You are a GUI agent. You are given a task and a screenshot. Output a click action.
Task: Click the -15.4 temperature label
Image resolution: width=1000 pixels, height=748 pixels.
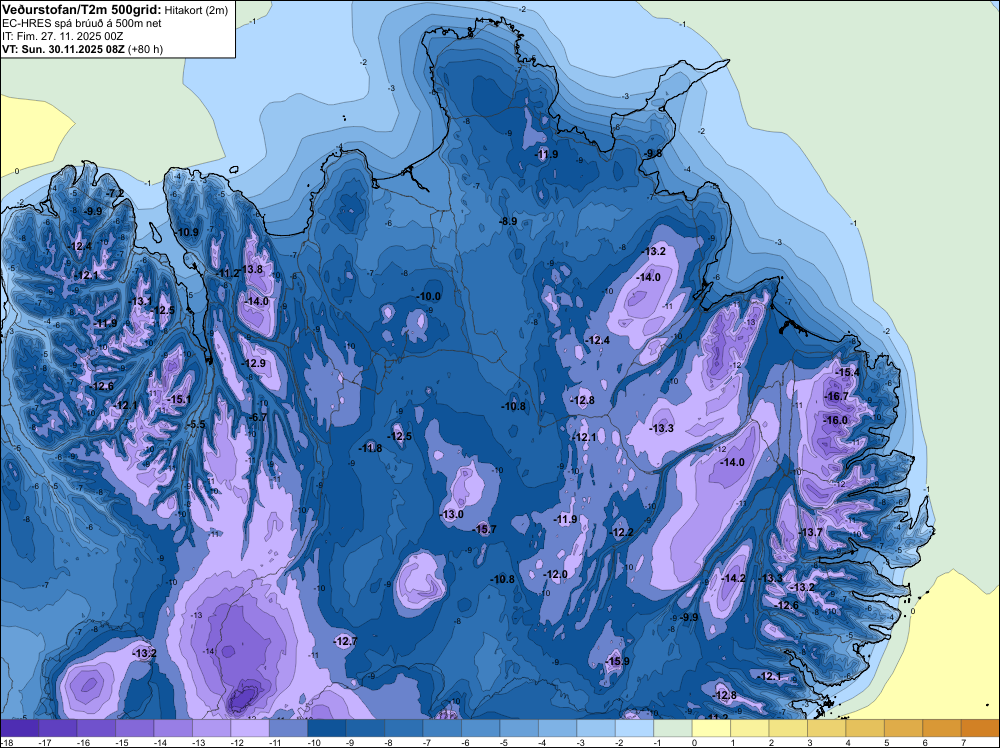[x=847, y=372]
